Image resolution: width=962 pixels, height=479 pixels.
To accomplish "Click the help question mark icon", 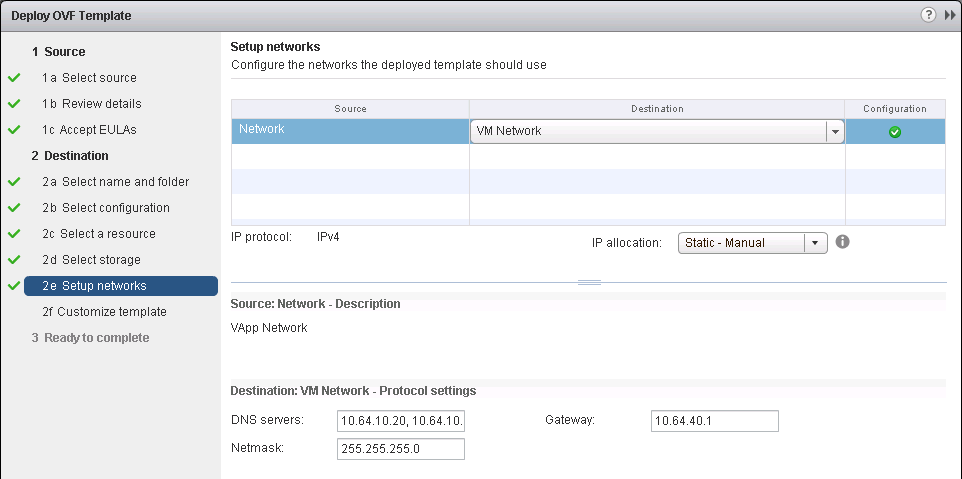I will [x=927, y=16].
